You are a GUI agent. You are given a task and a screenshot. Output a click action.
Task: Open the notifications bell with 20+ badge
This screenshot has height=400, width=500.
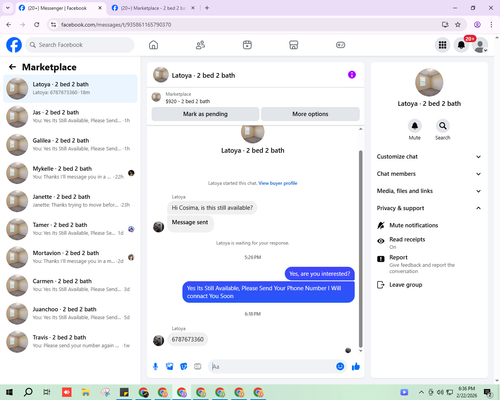461,45
